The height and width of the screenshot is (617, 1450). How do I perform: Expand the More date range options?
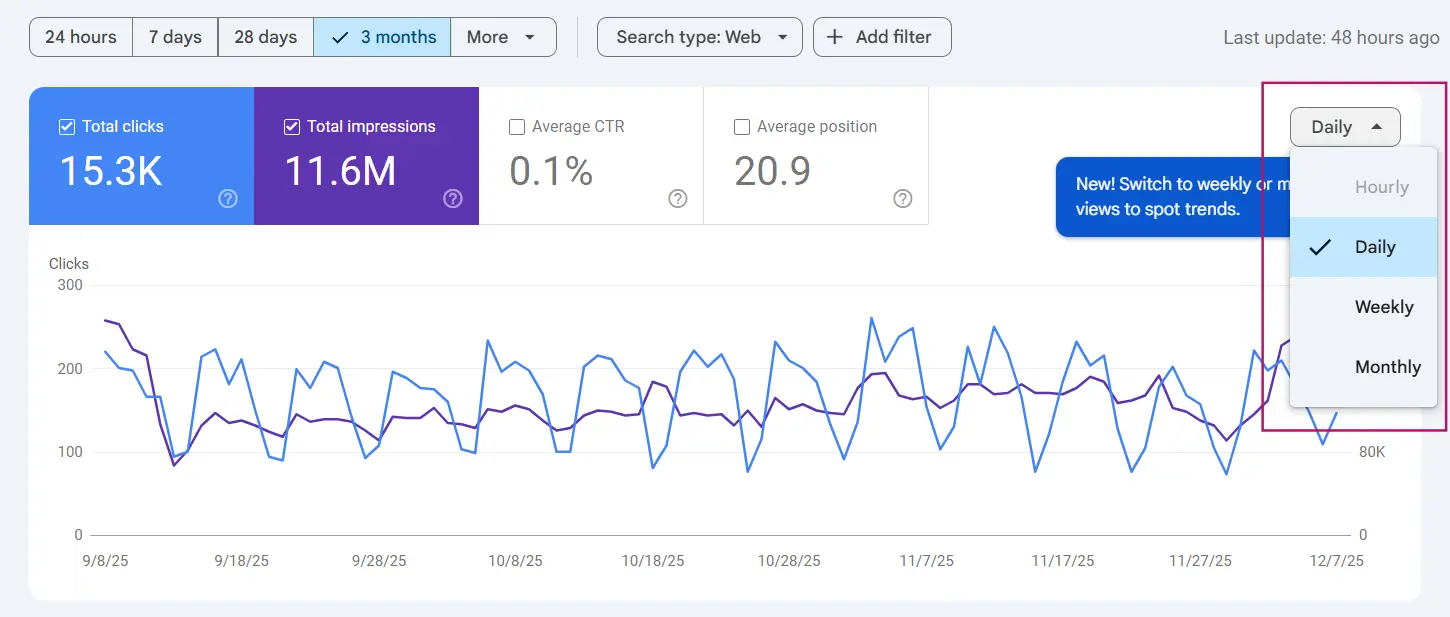point(503,37)
